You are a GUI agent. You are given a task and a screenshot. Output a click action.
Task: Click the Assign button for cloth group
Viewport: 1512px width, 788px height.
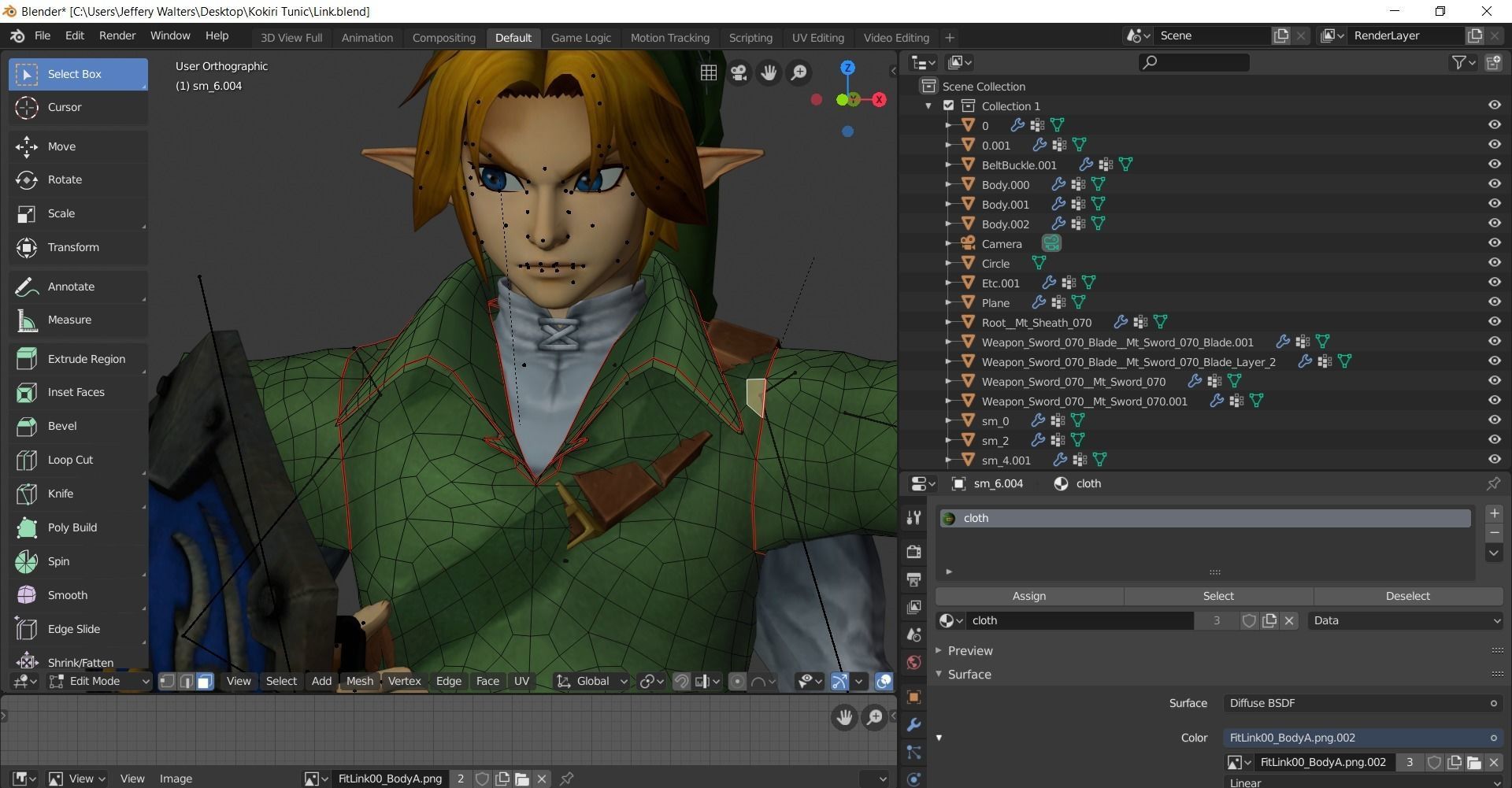(1028, 596)
